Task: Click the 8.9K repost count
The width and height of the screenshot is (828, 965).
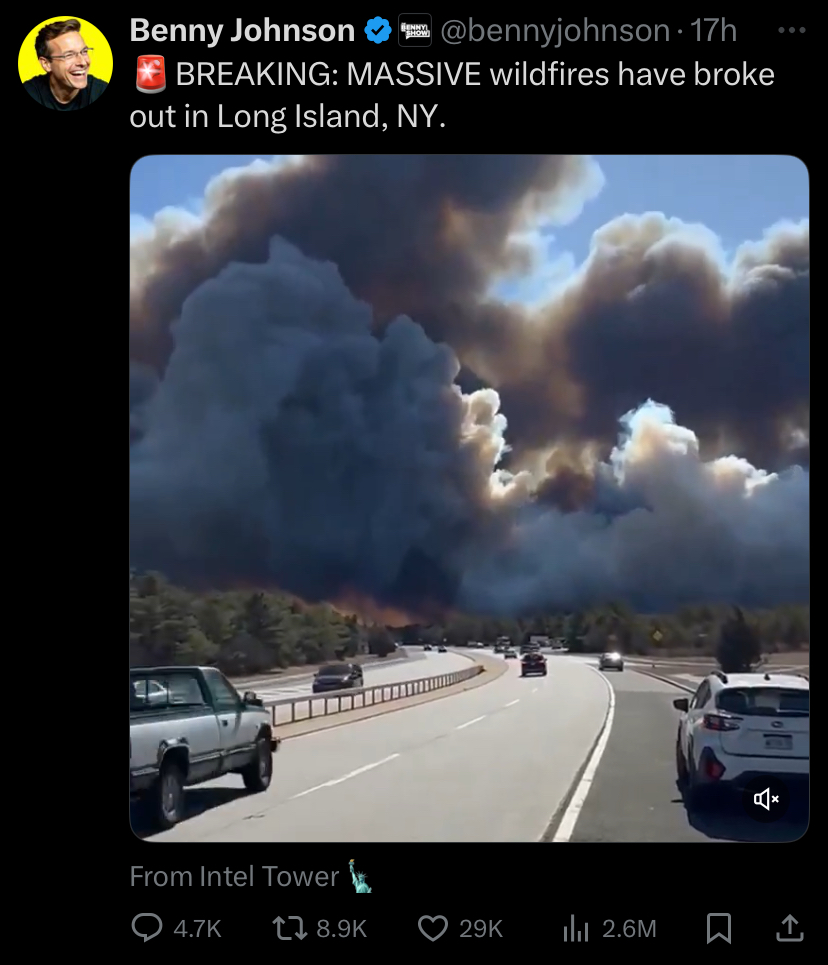Action: click(341, 929)
